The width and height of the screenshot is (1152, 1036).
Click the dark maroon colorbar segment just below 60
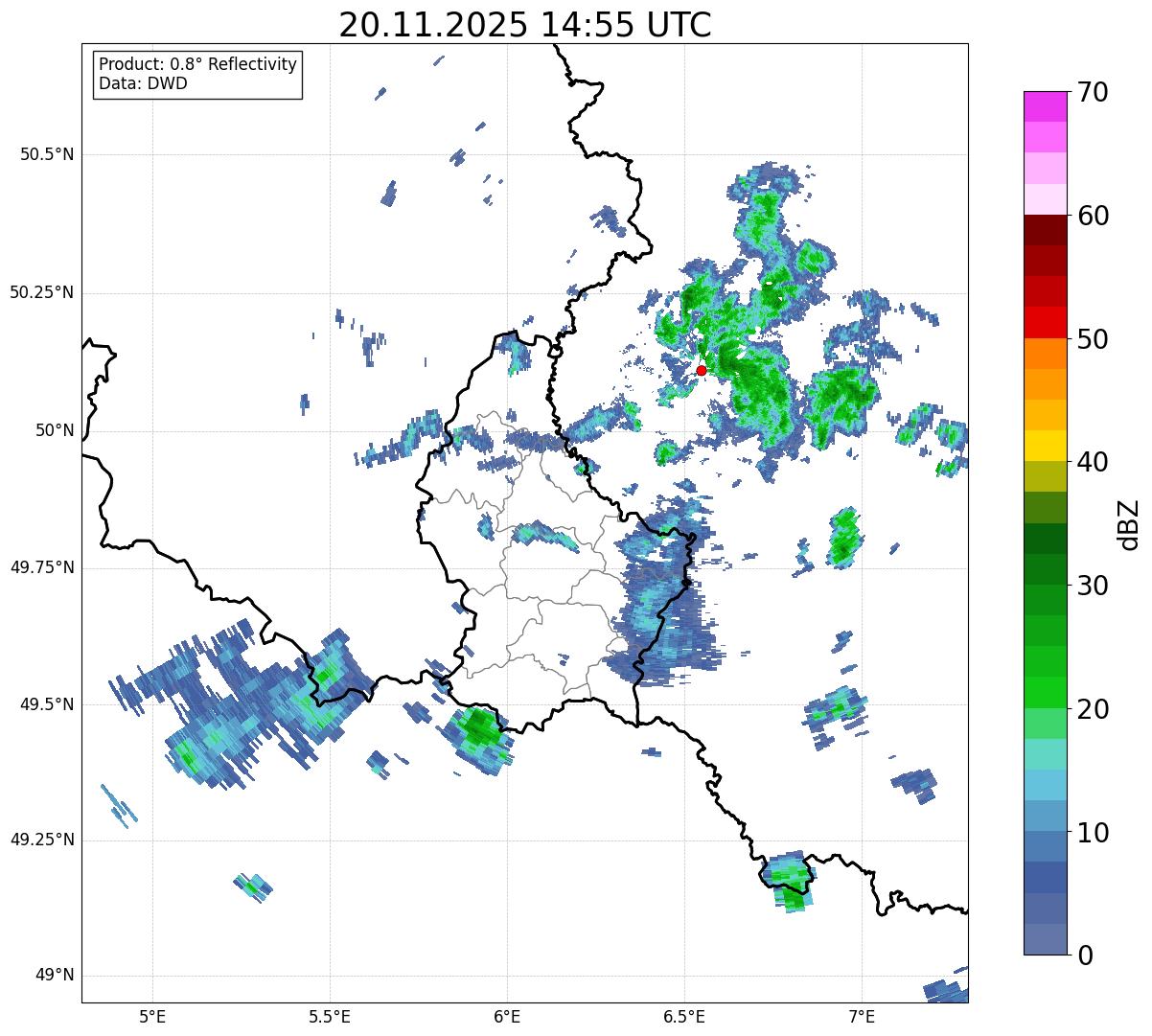1045,230
